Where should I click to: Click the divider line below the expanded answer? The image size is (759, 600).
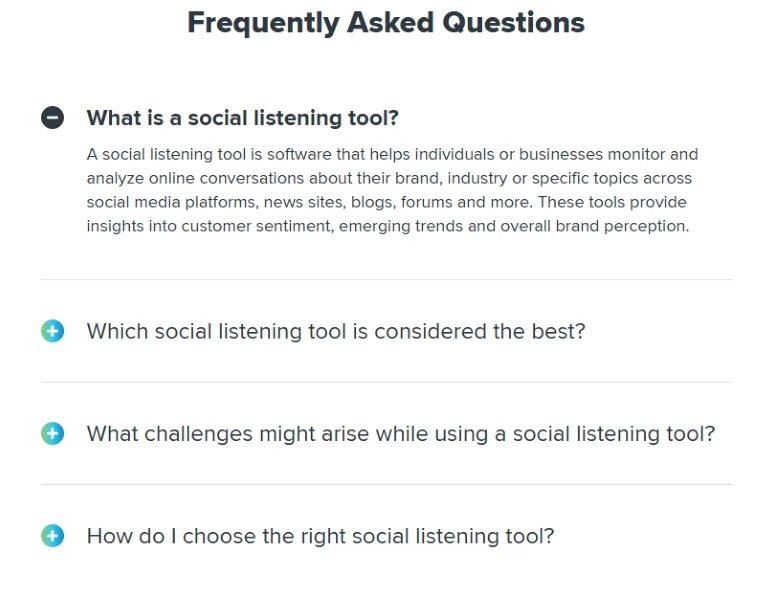386,279
